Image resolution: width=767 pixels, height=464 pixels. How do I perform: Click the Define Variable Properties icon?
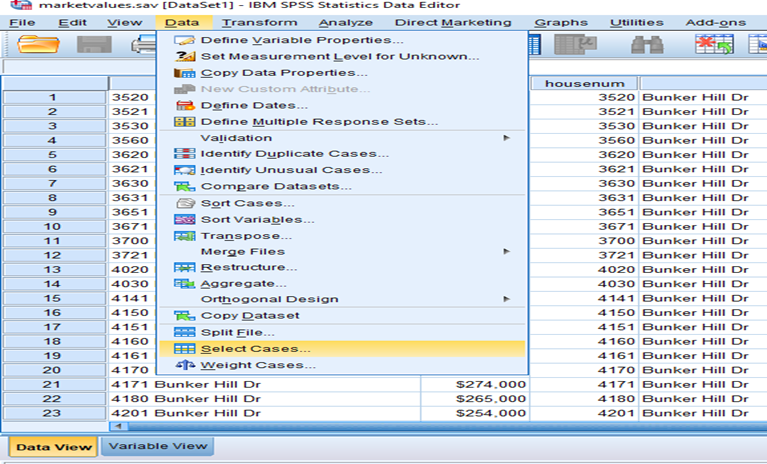pyautogui.click(x=184, y=40)
